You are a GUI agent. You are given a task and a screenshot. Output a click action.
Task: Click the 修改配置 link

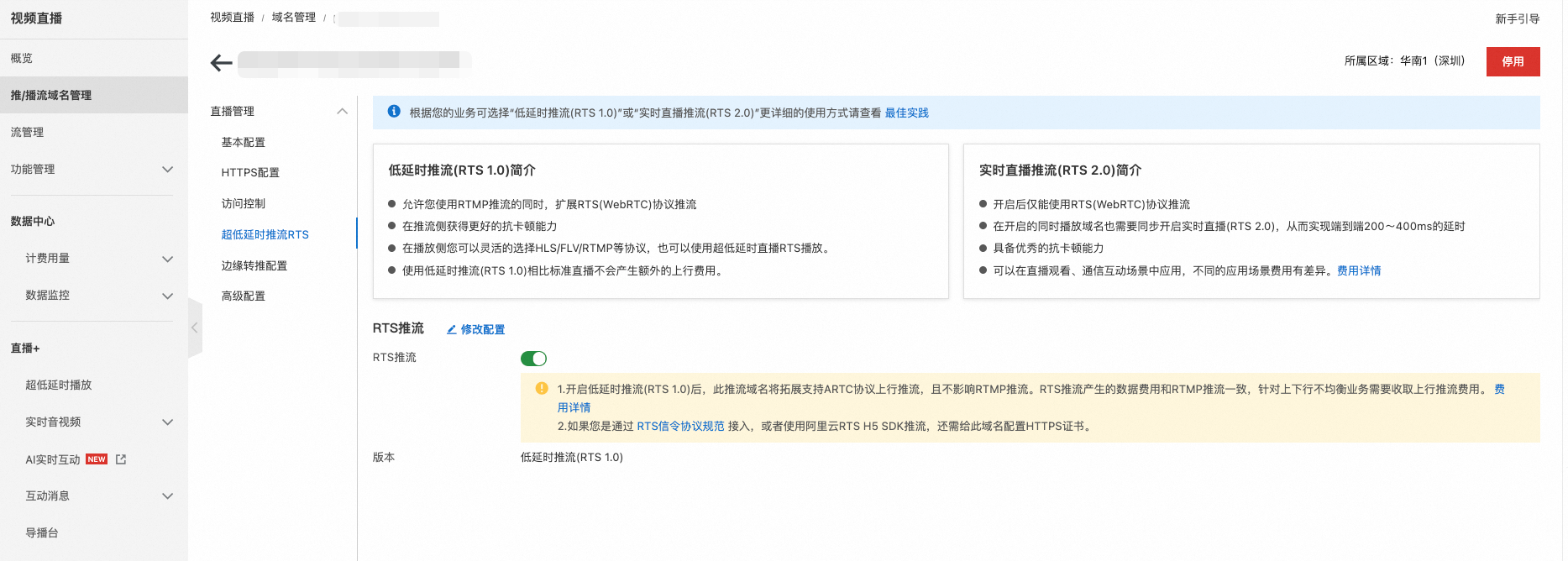(482, 329)
